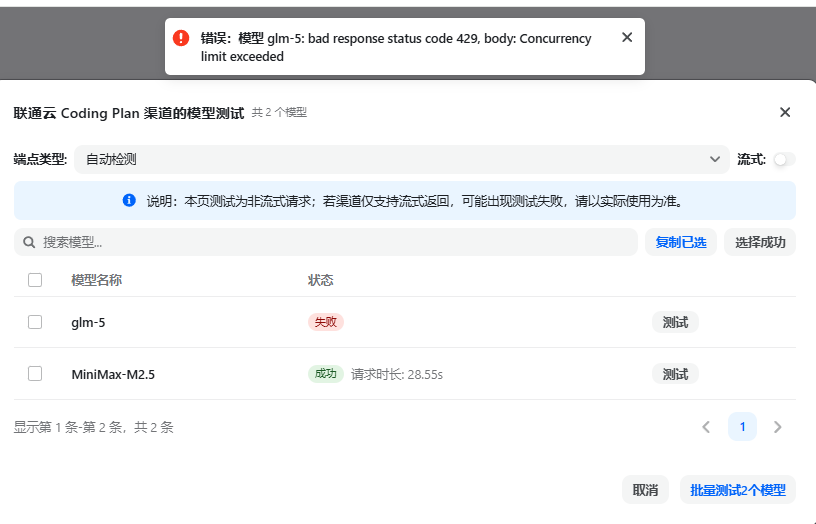816x524 pixels.
Task: Click the 失败 status tag
Action: coord(326,322)
